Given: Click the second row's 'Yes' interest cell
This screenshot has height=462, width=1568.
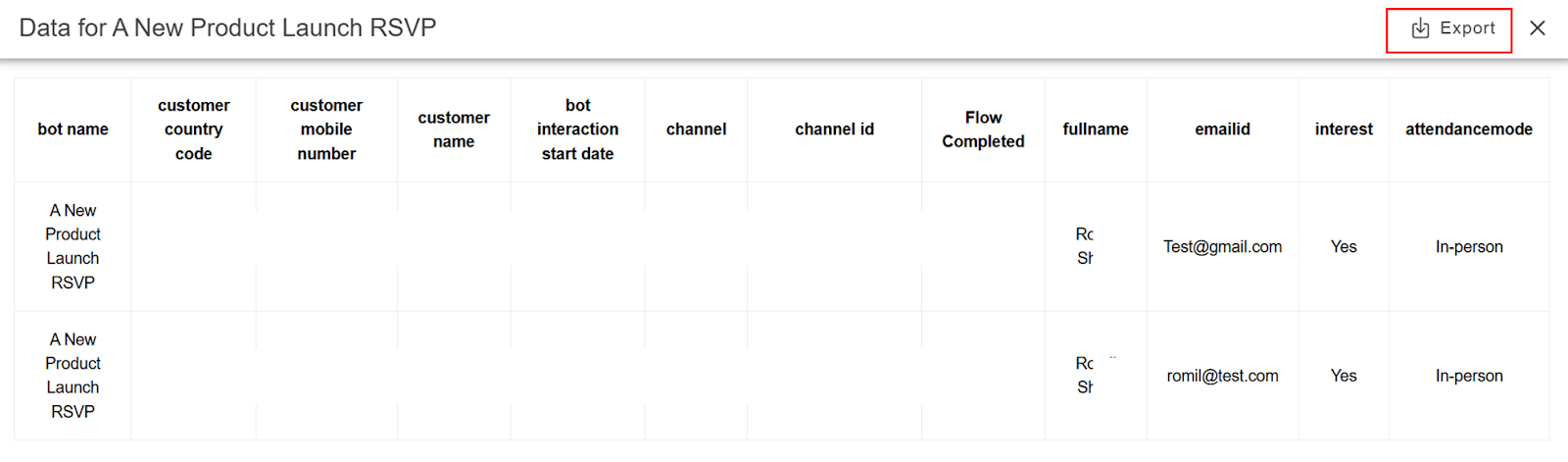Looking at the screenshot, I should (1344, 377).
